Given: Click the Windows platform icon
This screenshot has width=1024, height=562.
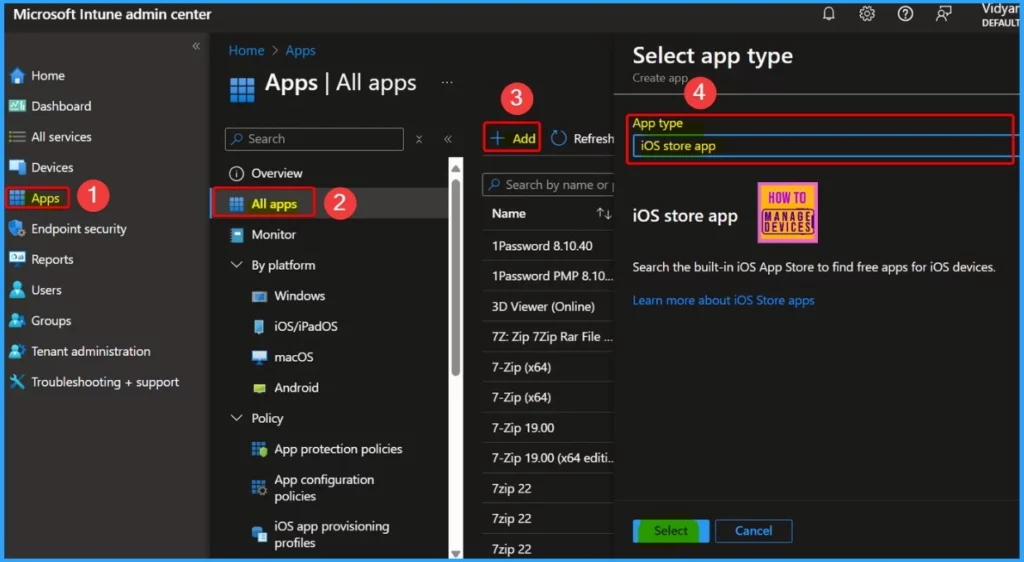Looking at the screenshot, I should point(259,296).
